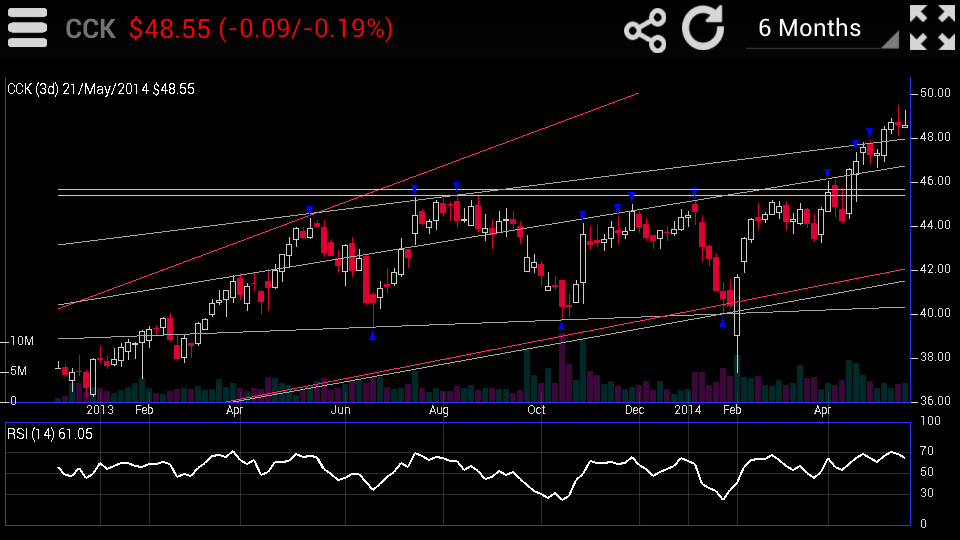Click the CCK (3d) chart title label
This screenshot has width=960, height=540.
100,89
